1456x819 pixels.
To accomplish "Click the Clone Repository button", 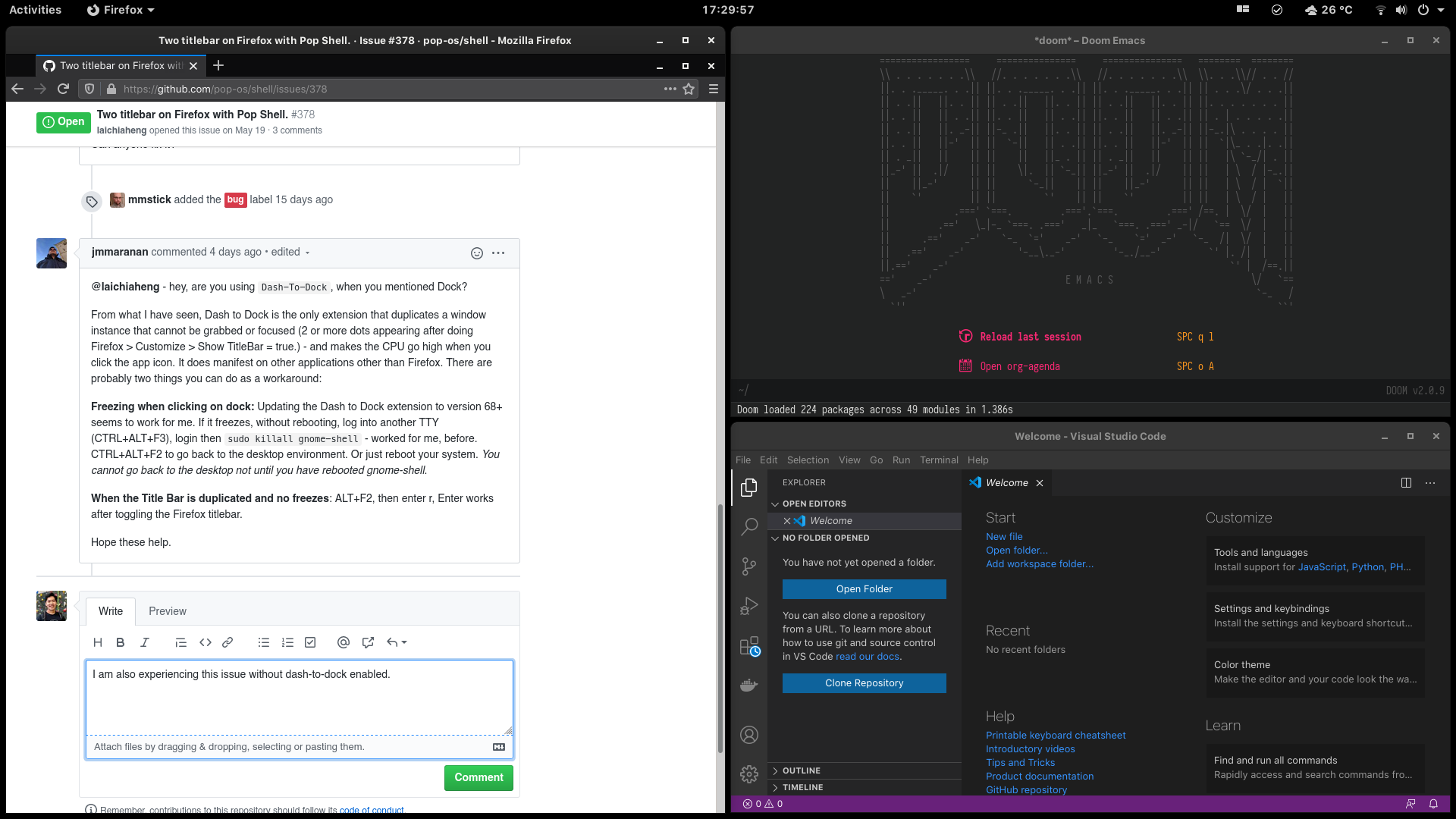I will click(x=864, y=683).
